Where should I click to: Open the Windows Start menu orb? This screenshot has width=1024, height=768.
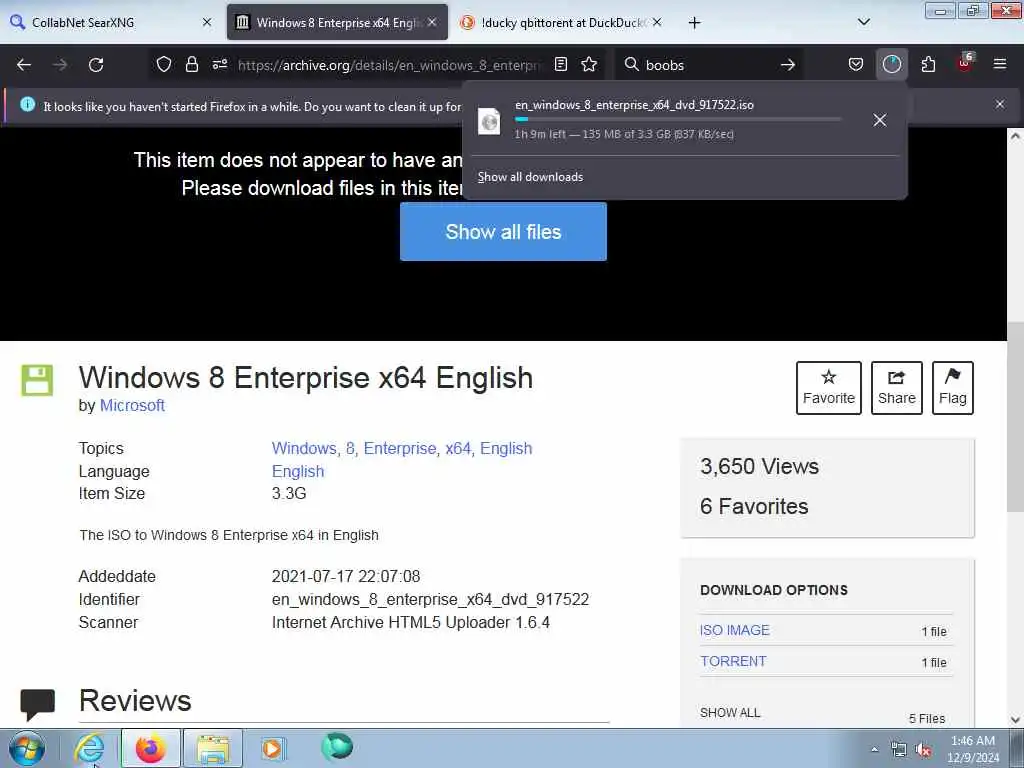(27, 748)
